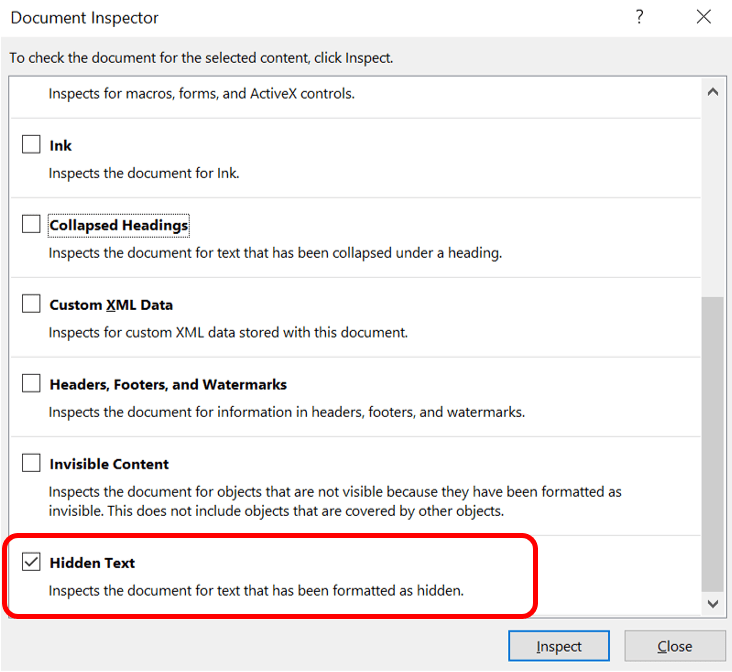Click the Hidden Text label

(92, 563)
